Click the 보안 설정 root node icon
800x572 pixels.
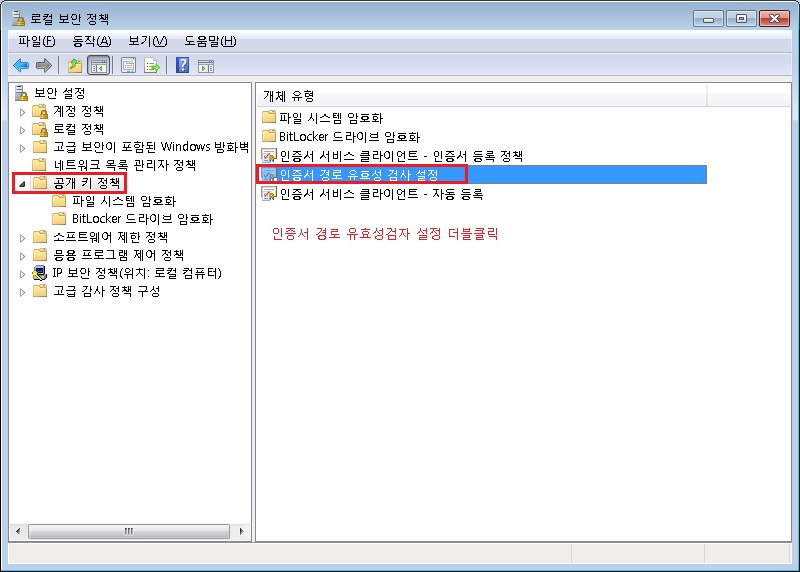pos(21,93)
